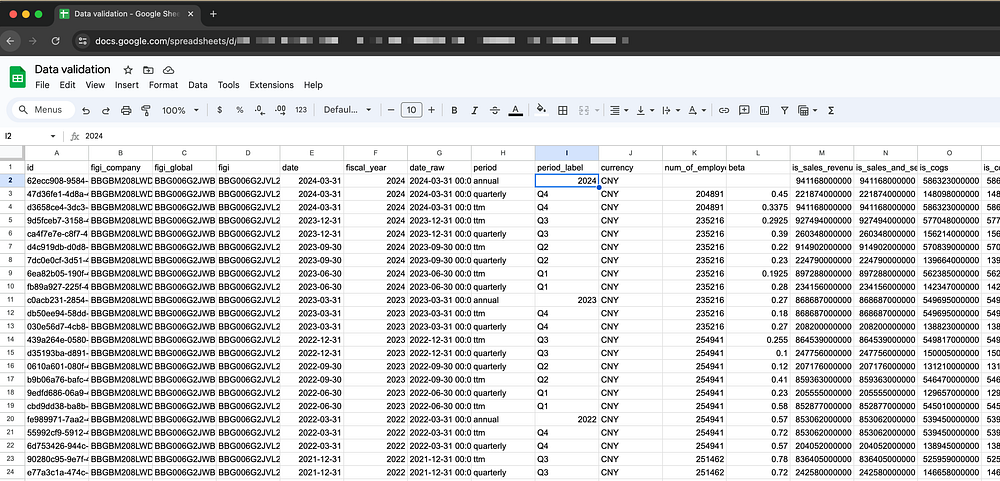Click the Format as percent button

(x=239, y=110)
